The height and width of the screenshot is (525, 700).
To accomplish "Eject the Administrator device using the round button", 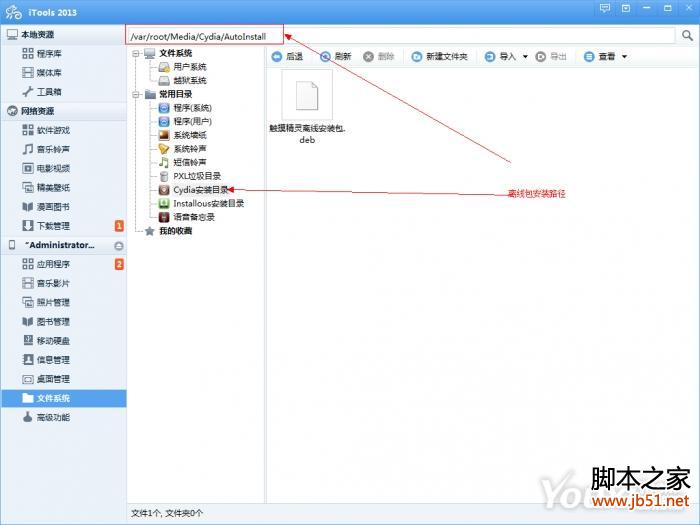I will pyautogui.click(x=118, y=245).
